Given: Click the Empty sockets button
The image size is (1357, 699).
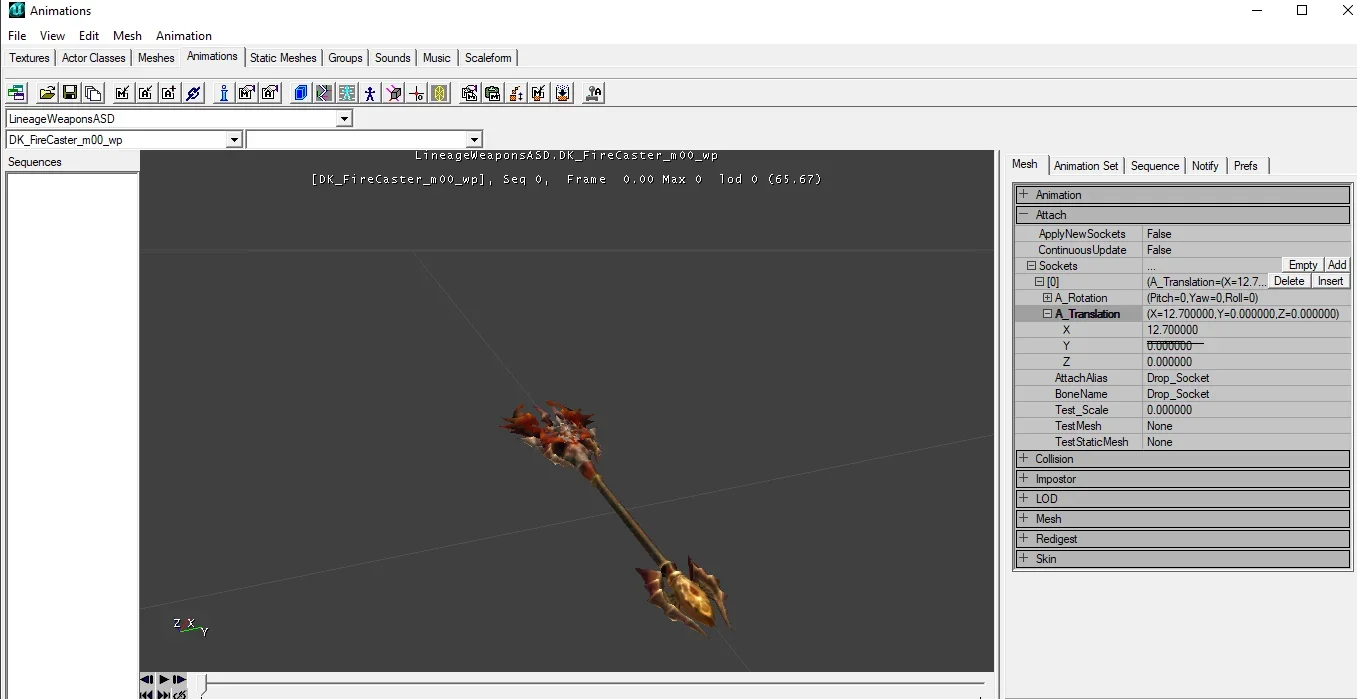Looking at the screenshot, I should click(1303, 265).
